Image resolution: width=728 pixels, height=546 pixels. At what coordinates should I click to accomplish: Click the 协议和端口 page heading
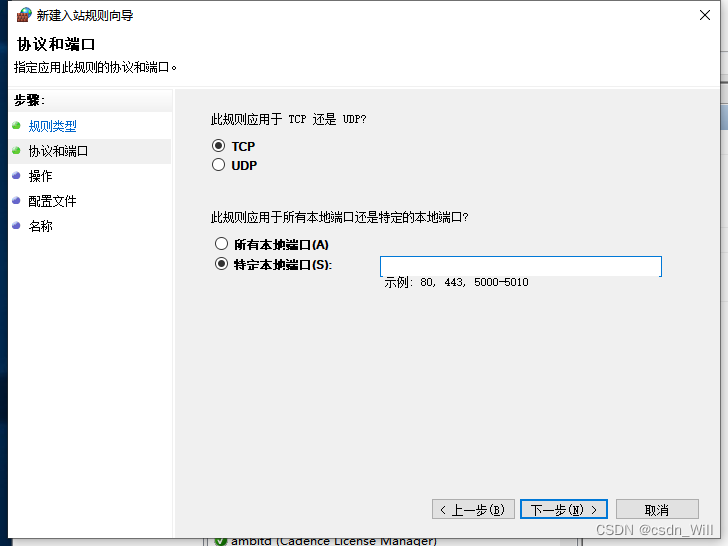(56, 44)
